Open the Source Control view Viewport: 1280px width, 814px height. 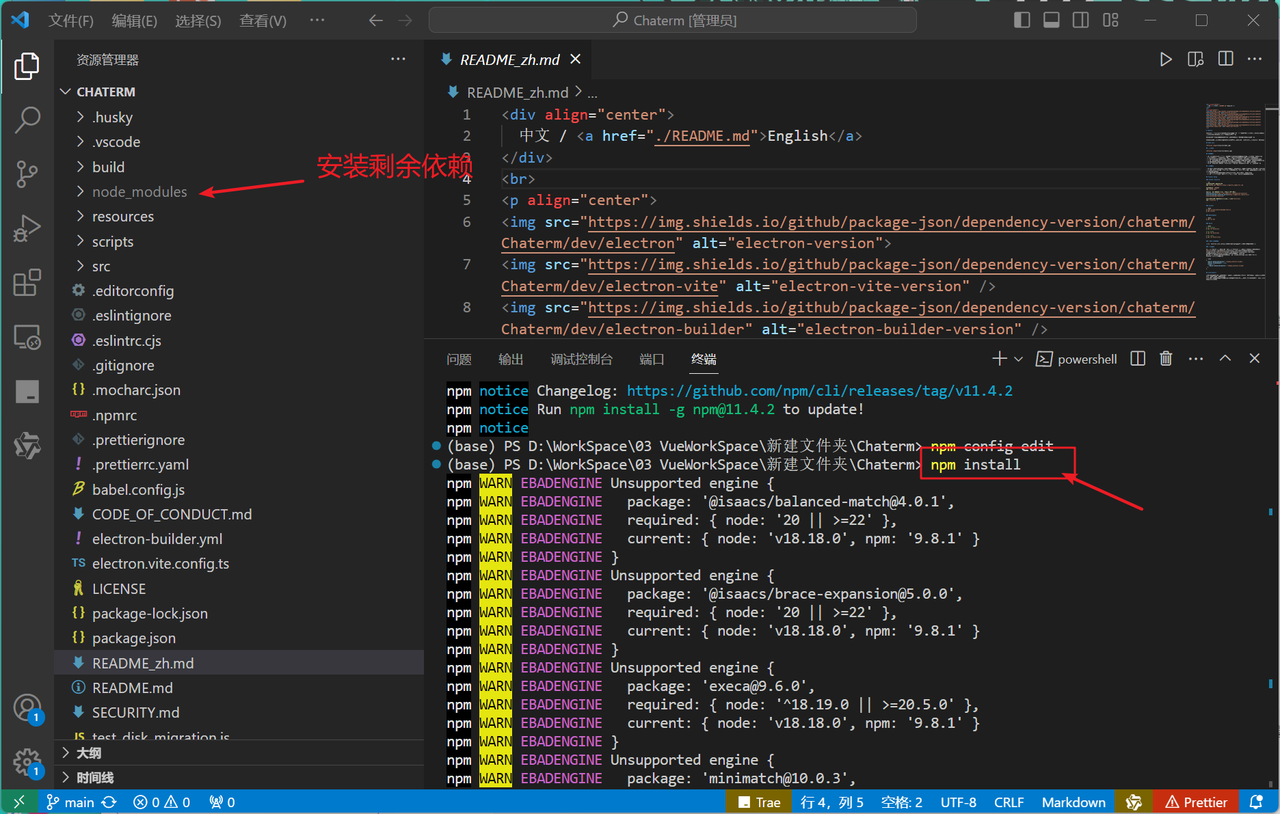27,174
